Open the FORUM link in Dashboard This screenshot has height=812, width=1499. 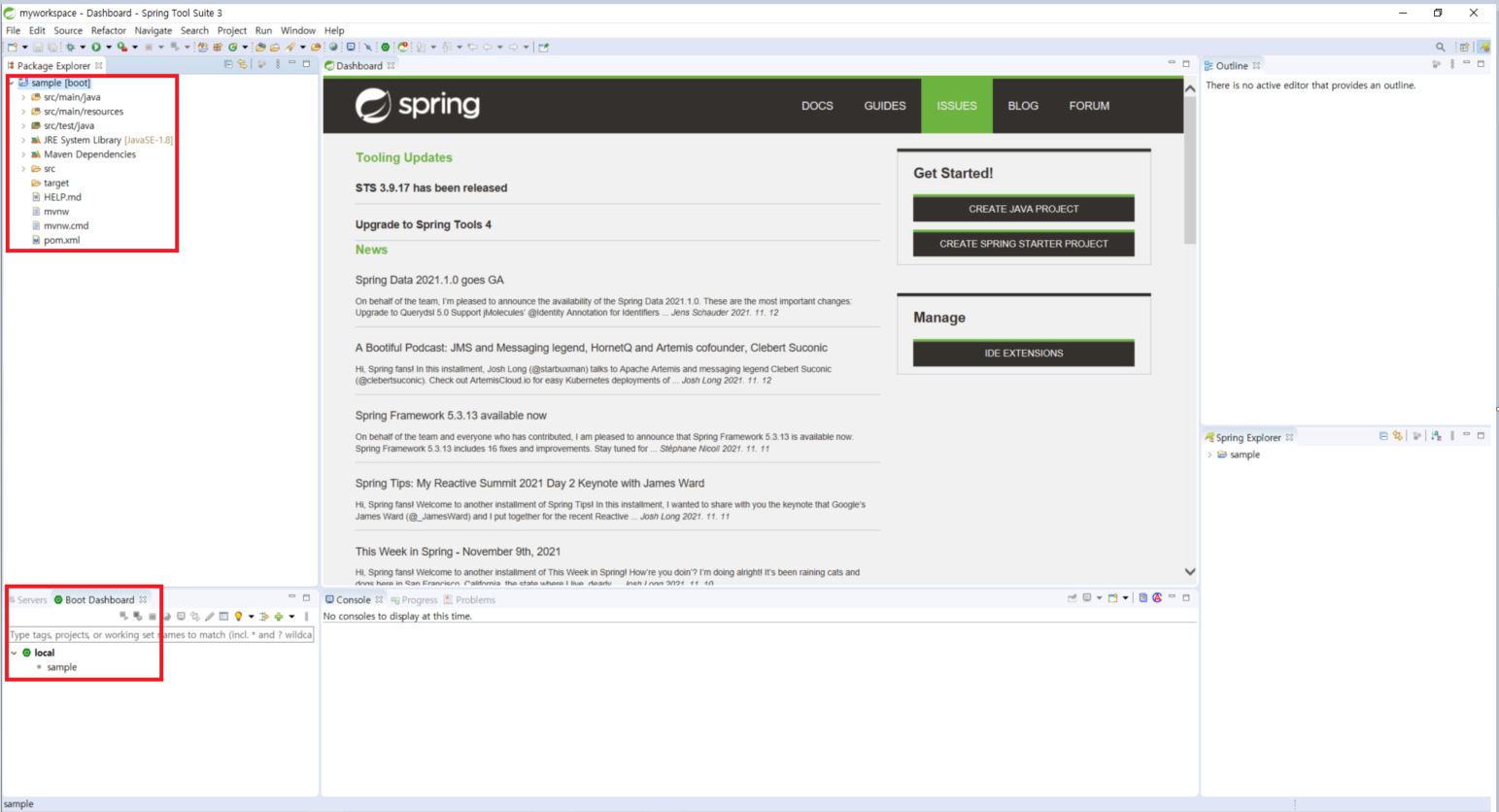[x=1089, y=106]
